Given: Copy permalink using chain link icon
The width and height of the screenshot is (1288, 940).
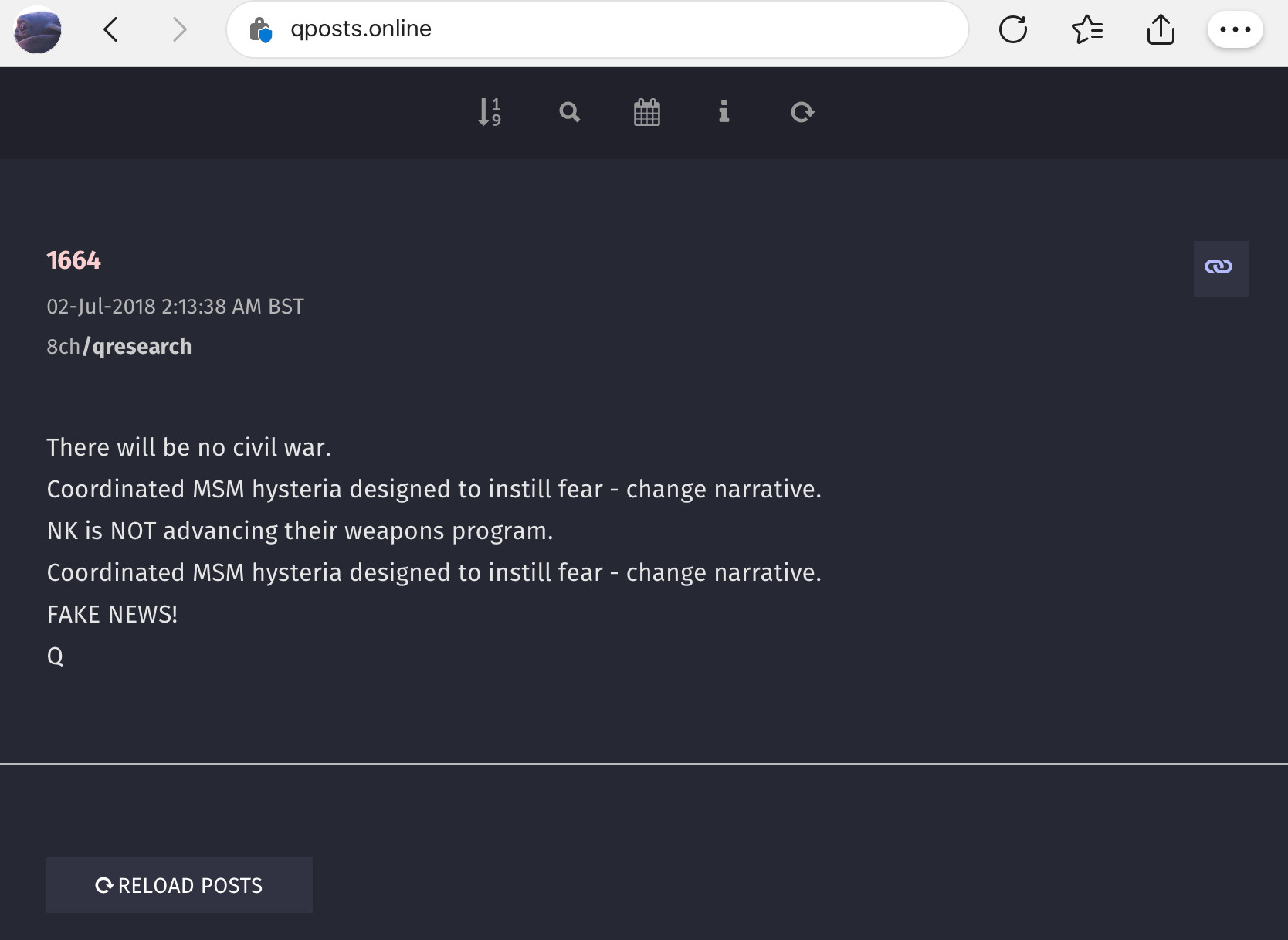Looking at the screenshot, I should [x=1220, y=268].
